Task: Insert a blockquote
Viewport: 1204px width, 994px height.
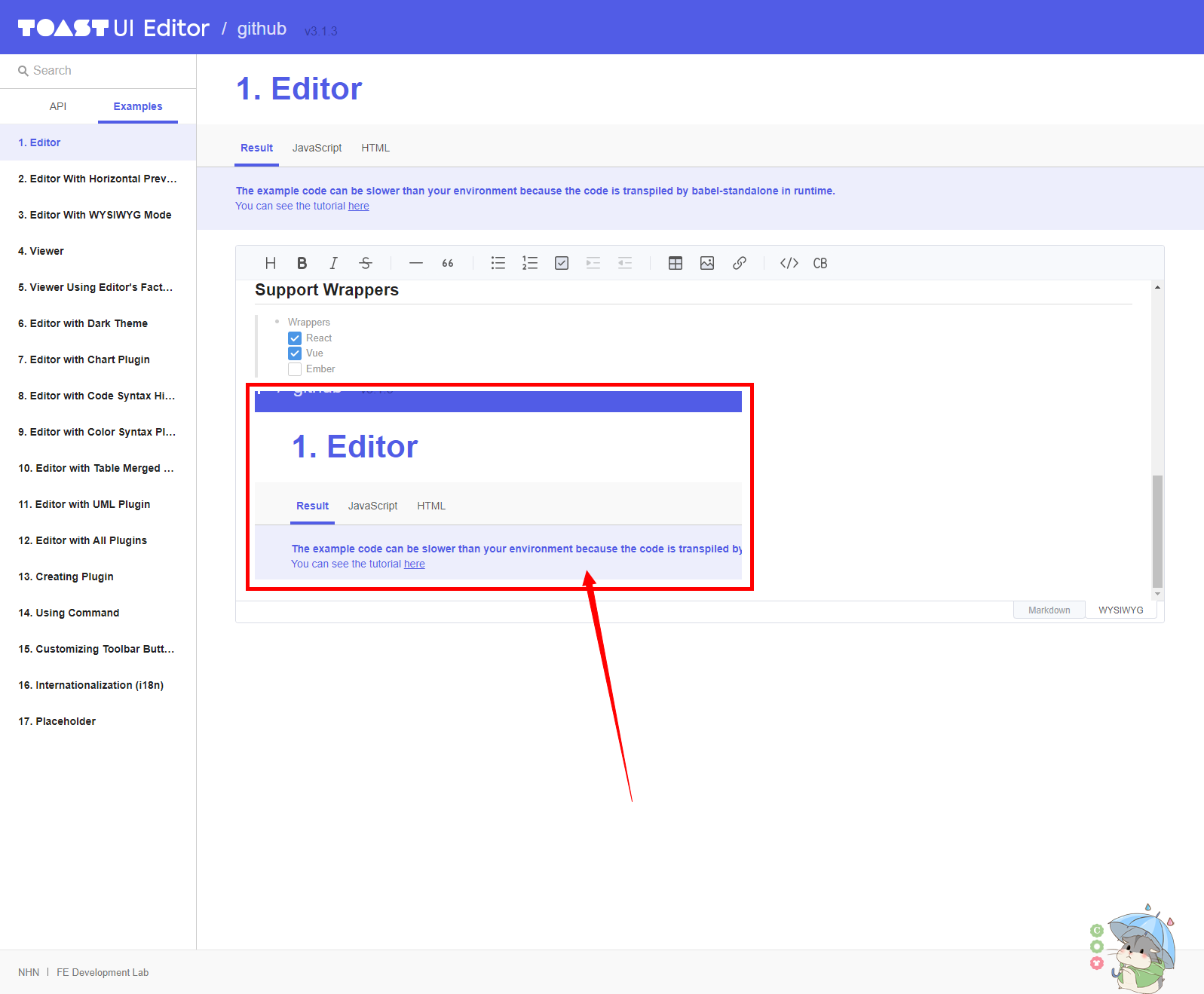Action: pos(448,263)
